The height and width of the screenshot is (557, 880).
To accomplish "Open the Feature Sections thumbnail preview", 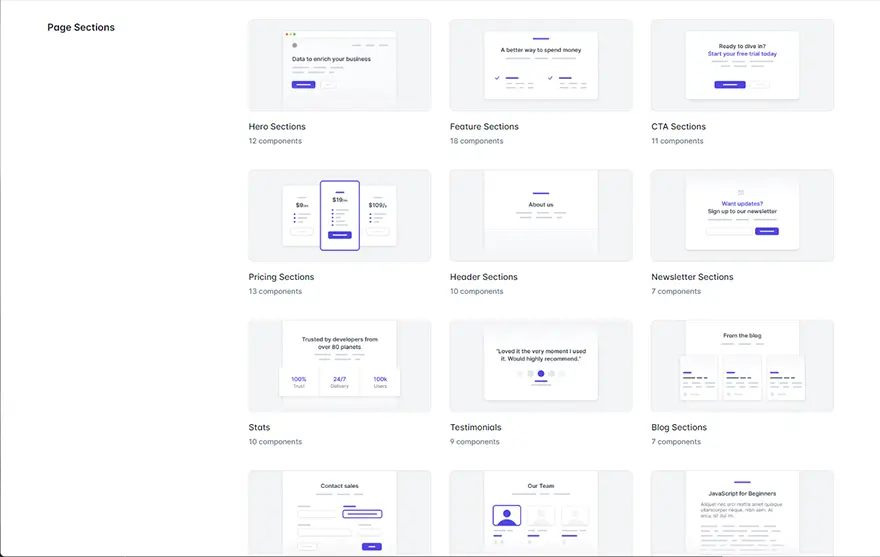I will coord(541,66).
